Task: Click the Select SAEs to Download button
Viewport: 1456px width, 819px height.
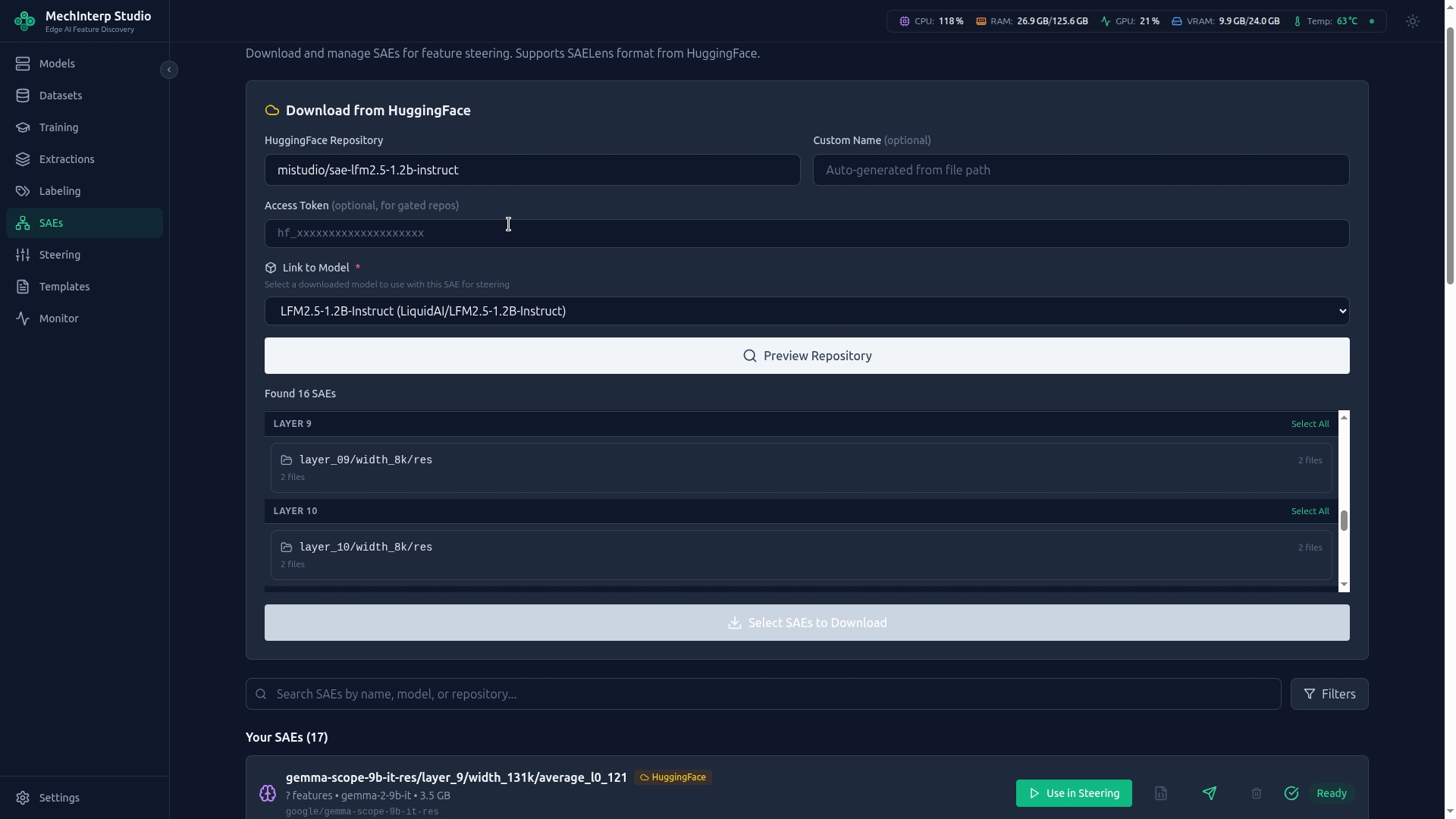Action: tap(807, 623)
